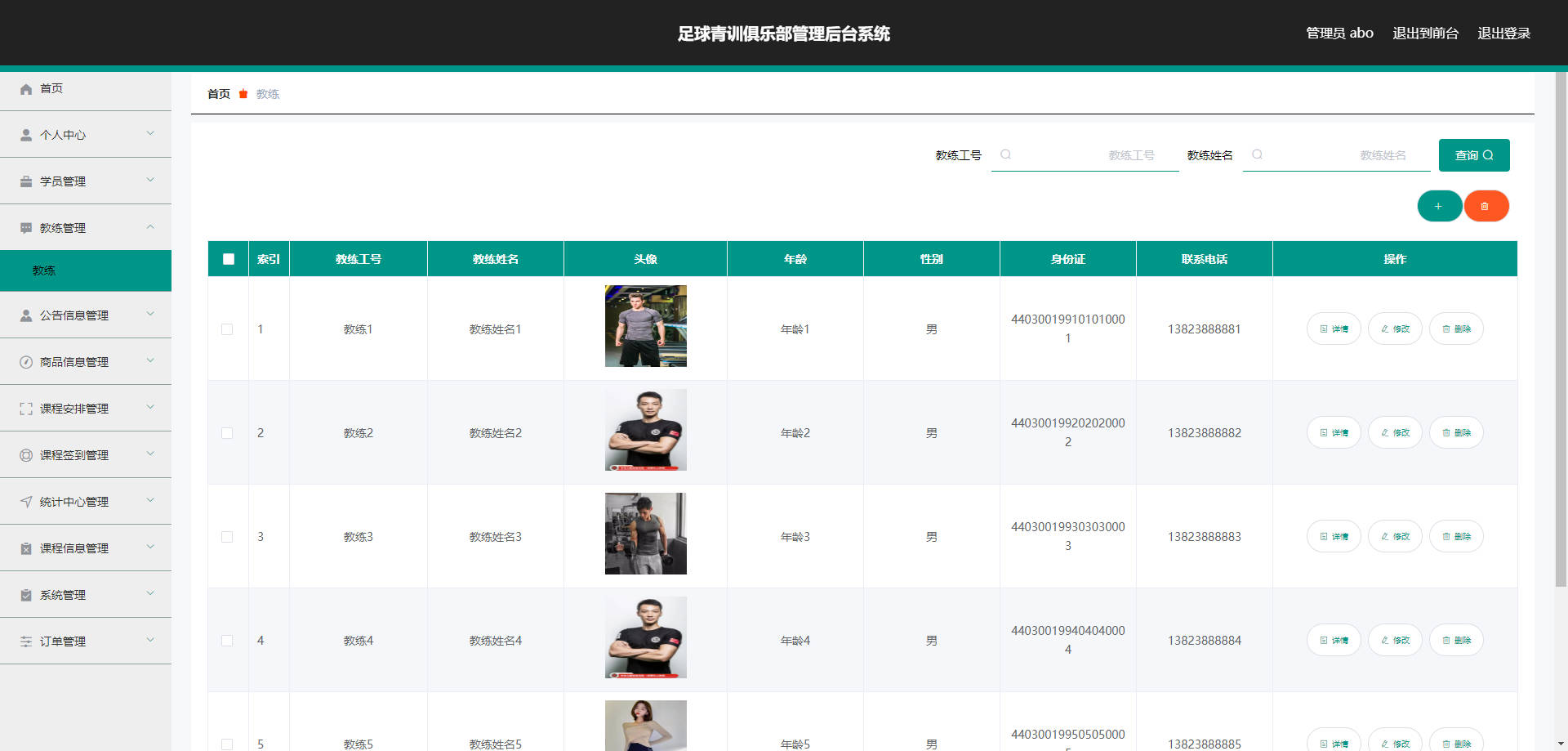The height and width of the screenshot is (751, 1568).
Task: Expand the 课程签到管理 chevron
Action: (150, 454)
